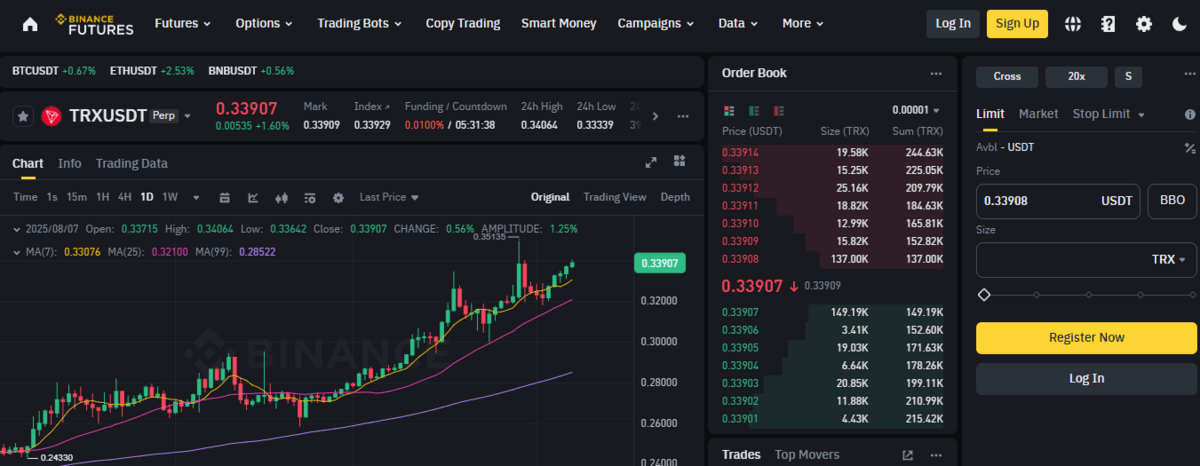Click the BBO price button
The image size is (1200, 466).
[x=1172, y=201]
